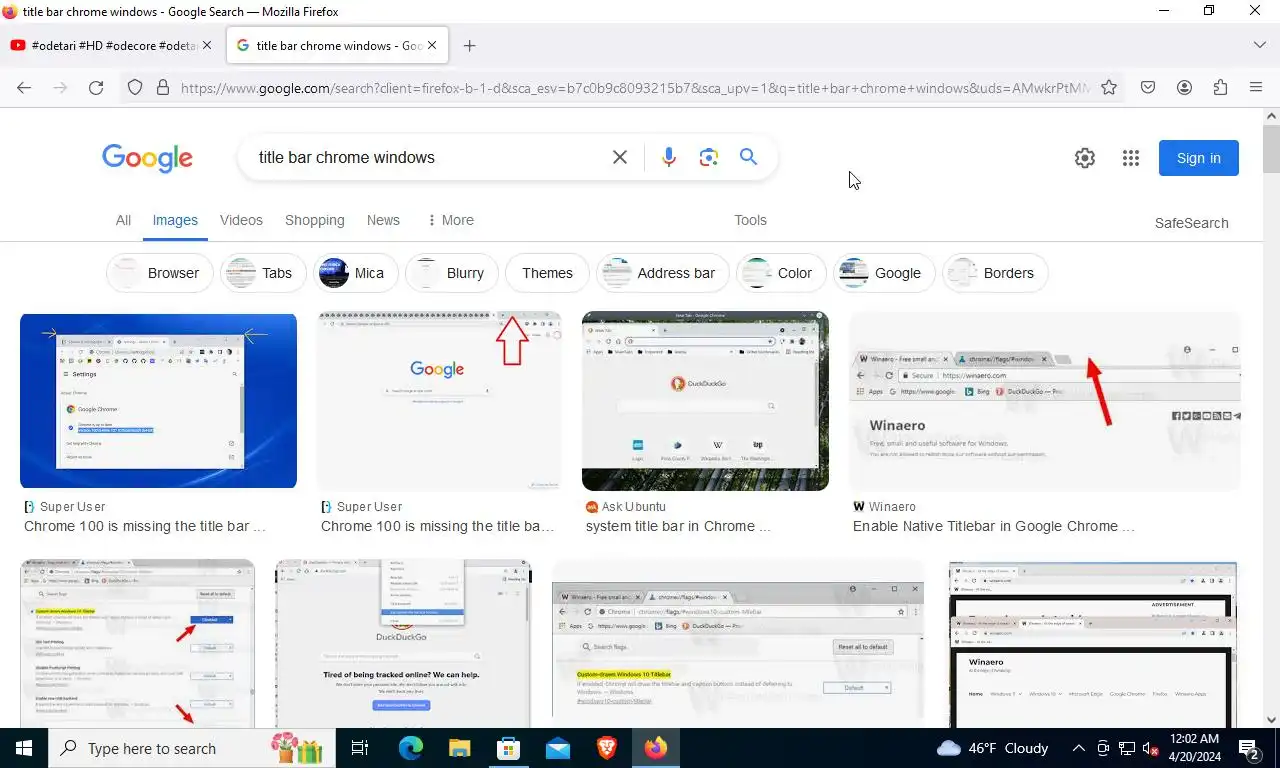Open Google apps grid icon
This screenshot has height=768, width=1280.
(x=1131, y=158)
